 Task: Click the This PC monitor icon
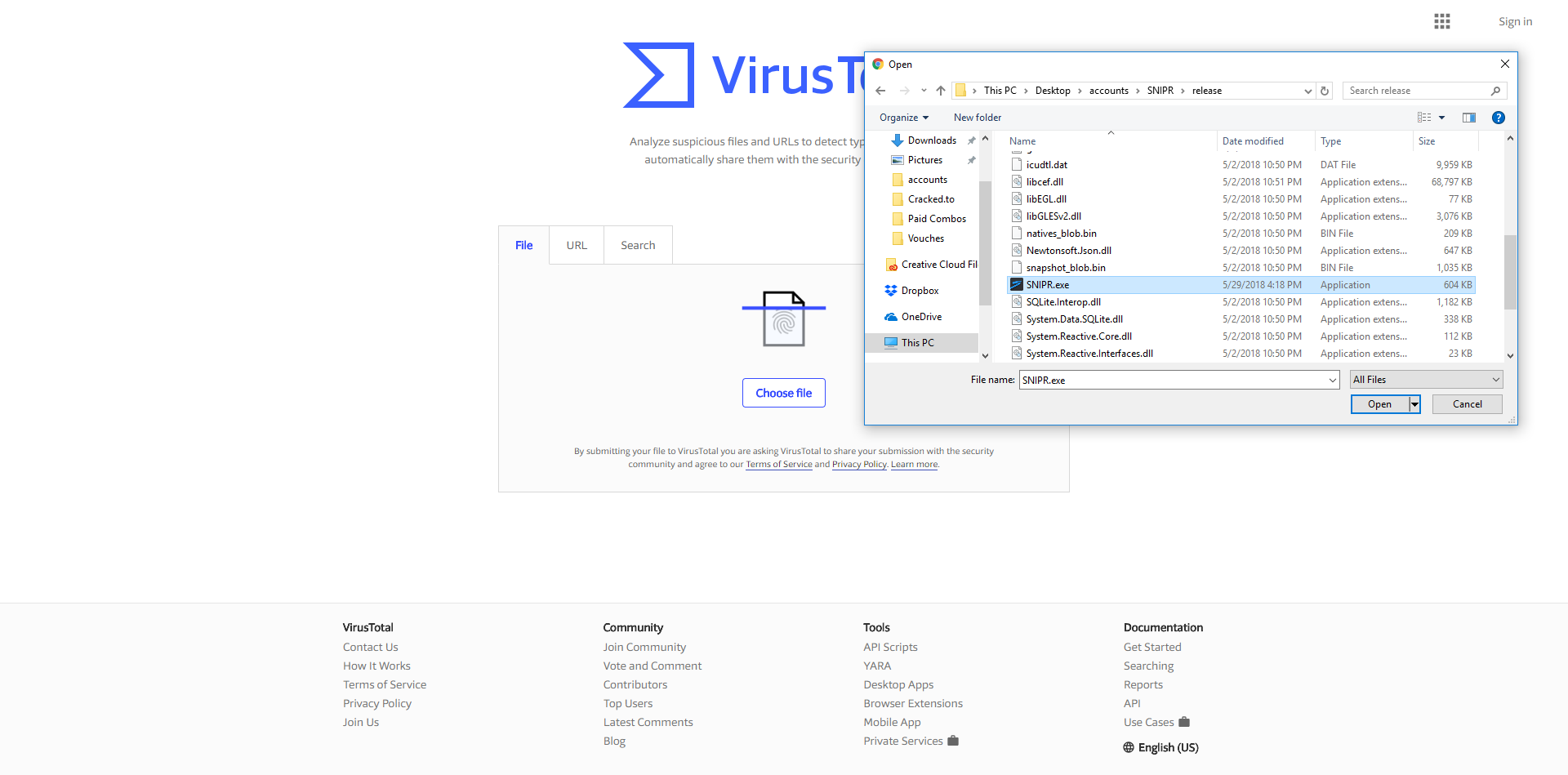[x=891, y=343]
